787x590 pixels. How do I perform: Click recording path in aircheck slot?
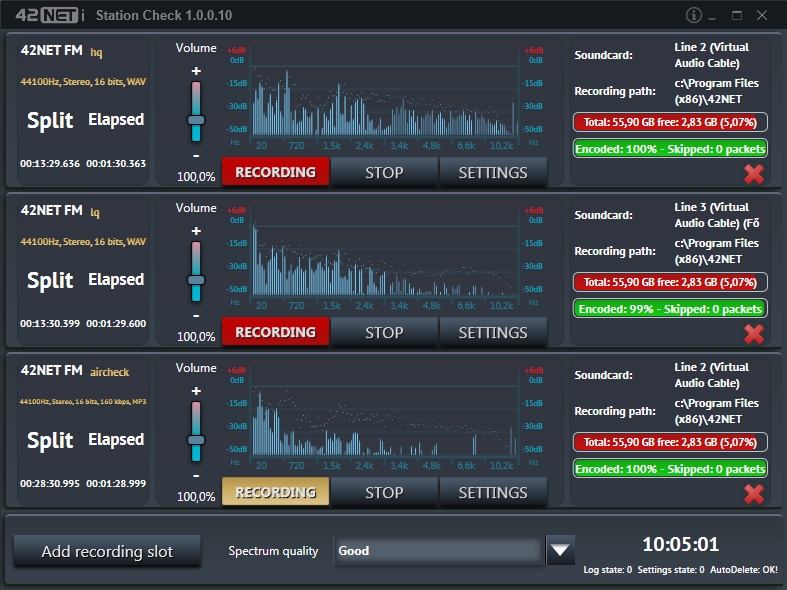point(717,411)
